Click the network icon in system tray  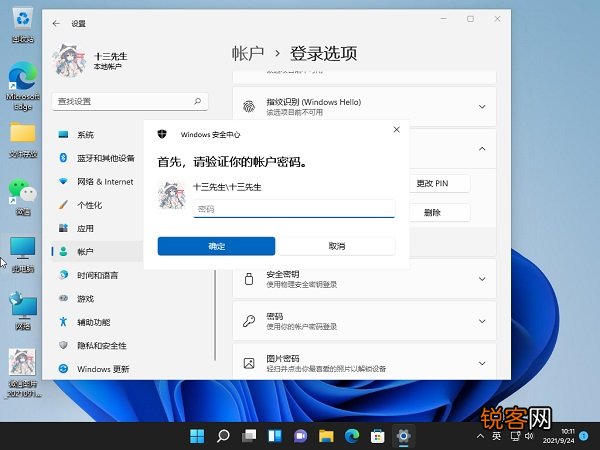(x=515, y=436)
